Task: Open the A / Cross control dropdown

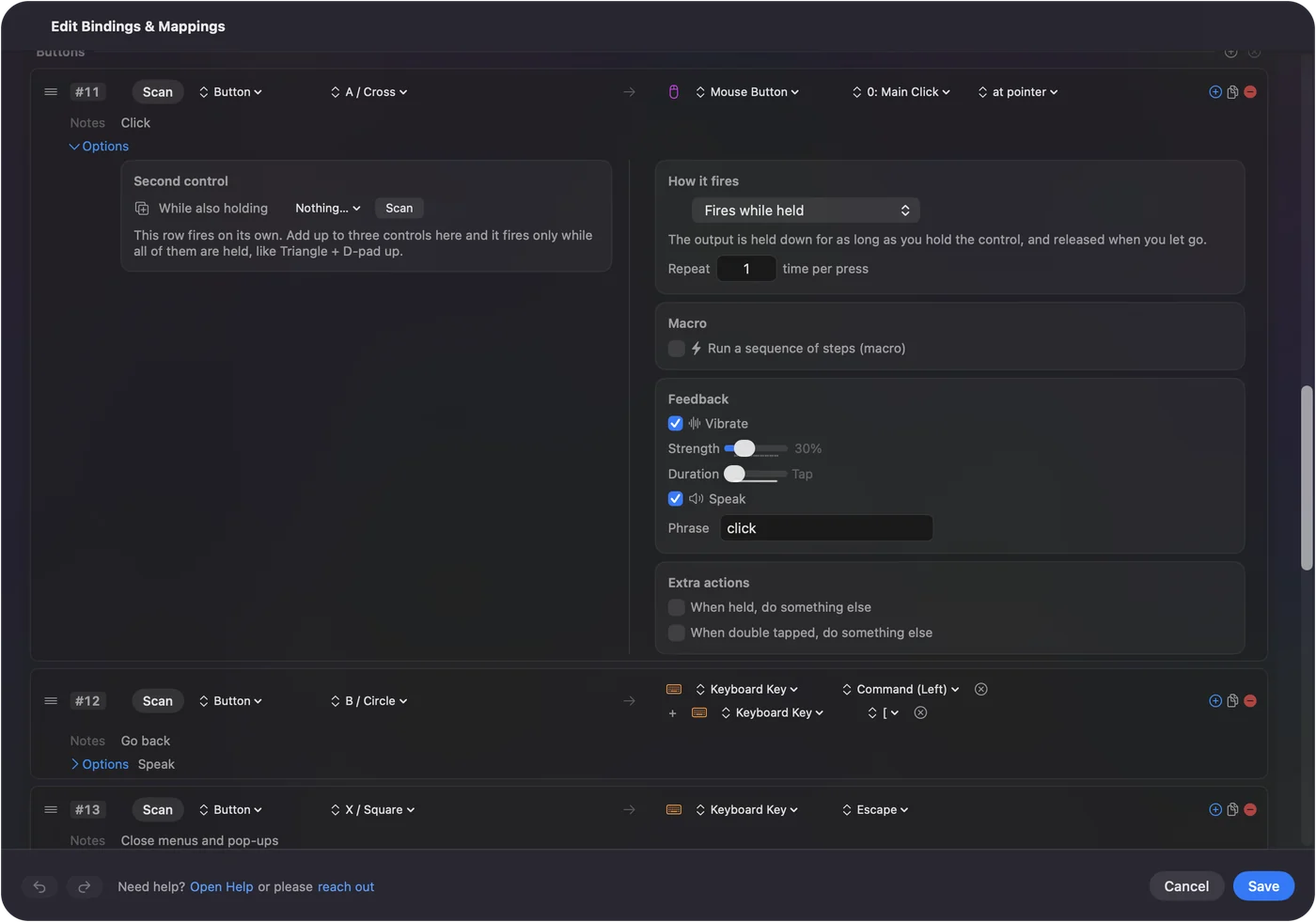Action: pyautogui.click(x=369, y=92)
